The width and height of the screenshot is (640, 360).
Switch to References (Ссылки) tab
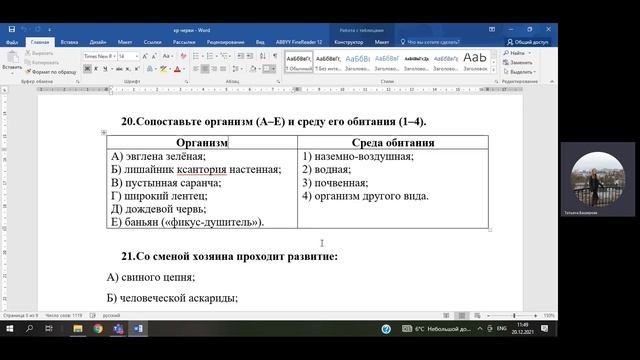click(x=152, y=42)
